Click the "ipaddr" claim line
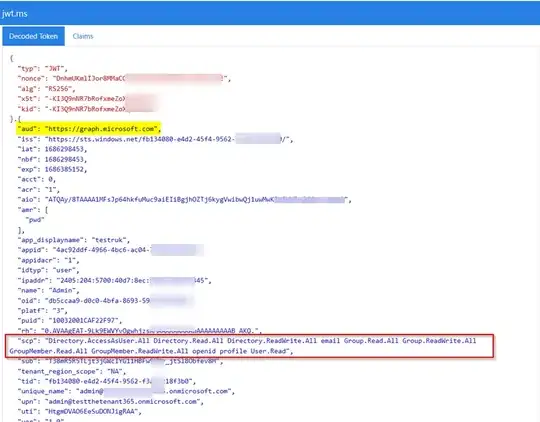This screenshot has height=422, width=540. pos(114,280)
